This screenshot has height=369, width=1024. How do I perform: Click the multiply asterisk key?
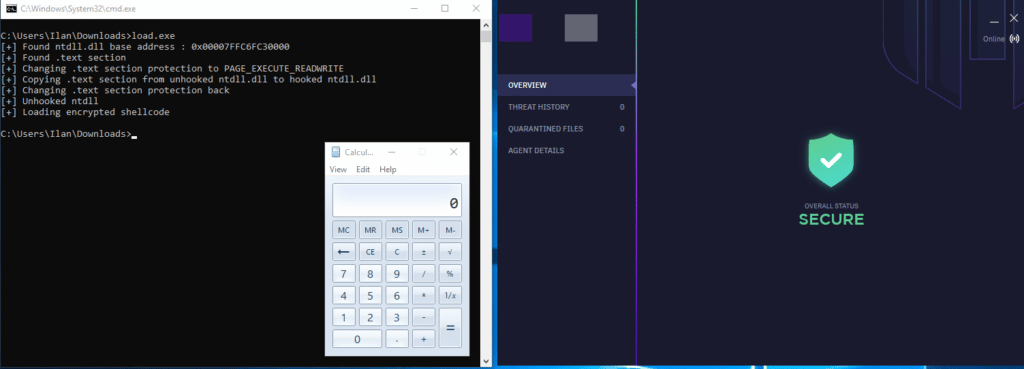423,296
